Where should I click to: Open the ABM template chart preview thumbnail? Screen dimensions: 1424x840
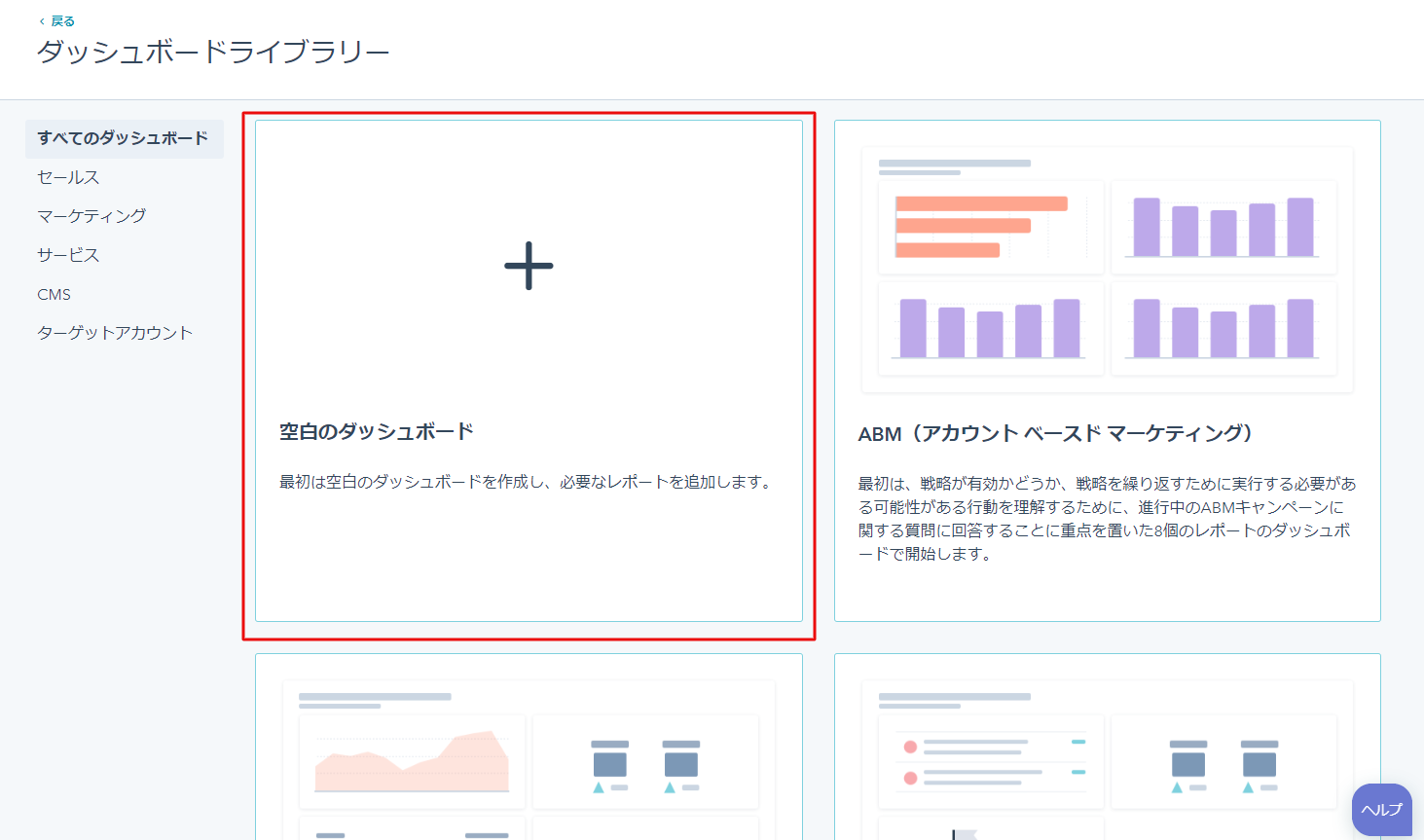[1107, 270]
